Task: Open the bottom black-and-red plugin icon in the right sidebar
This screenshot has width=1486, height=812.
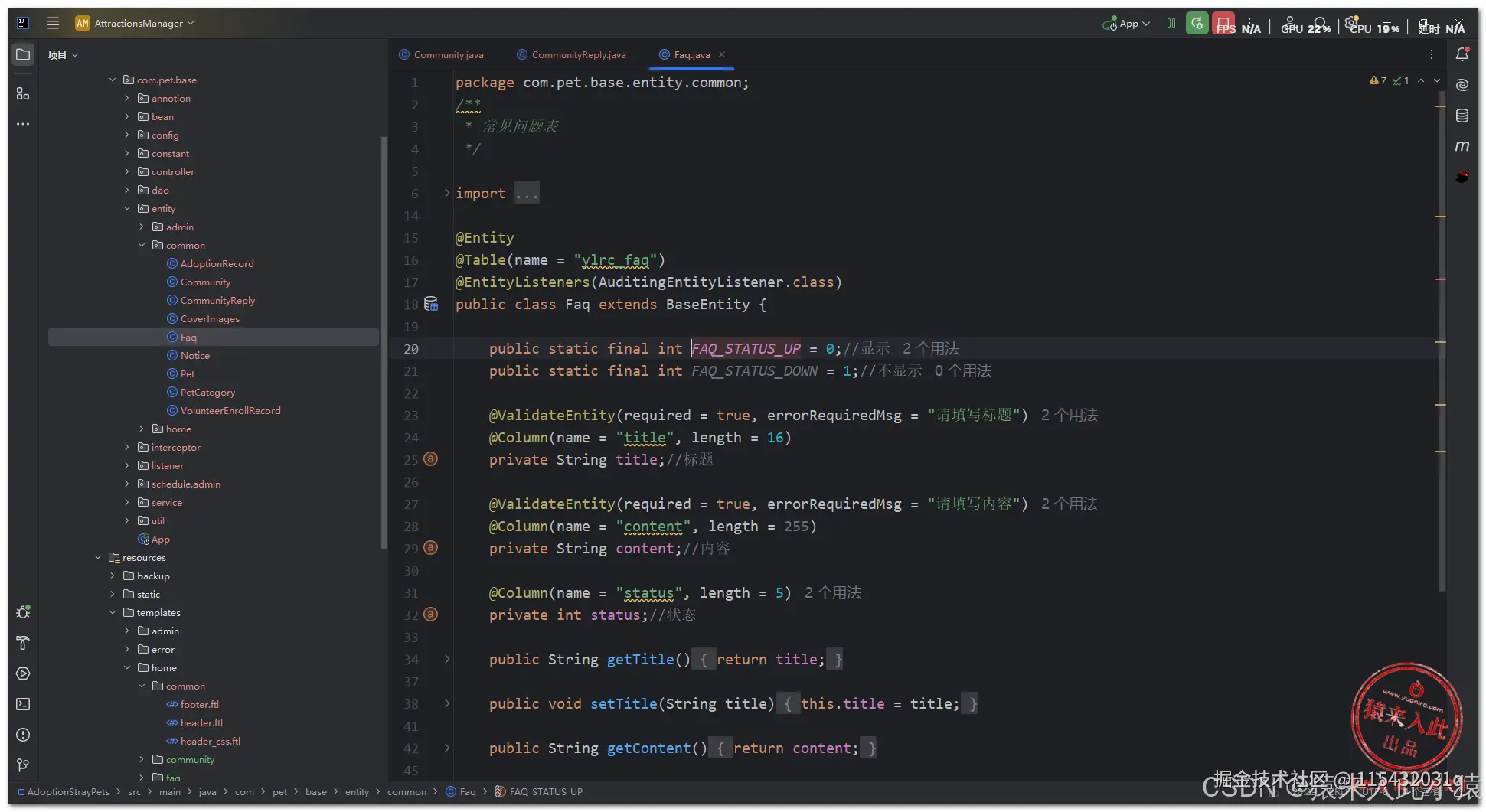Action: [x=1462, y=177]
